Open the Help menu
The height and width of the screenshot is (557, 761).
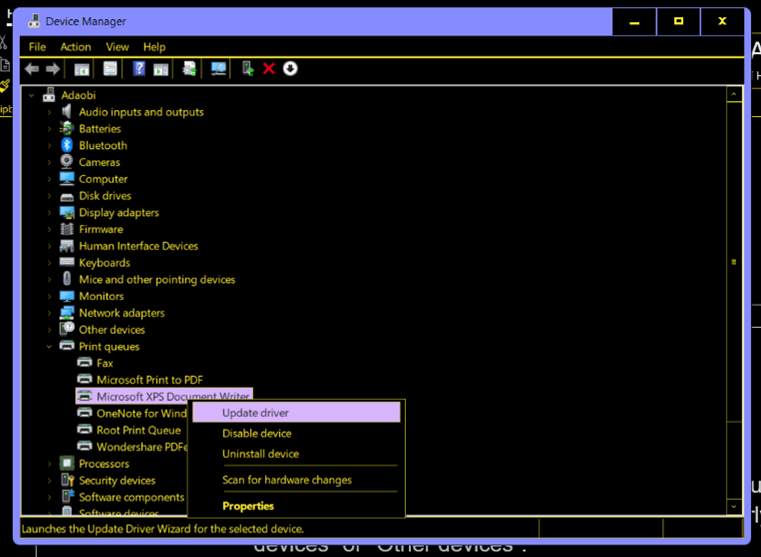coord(154,47)
